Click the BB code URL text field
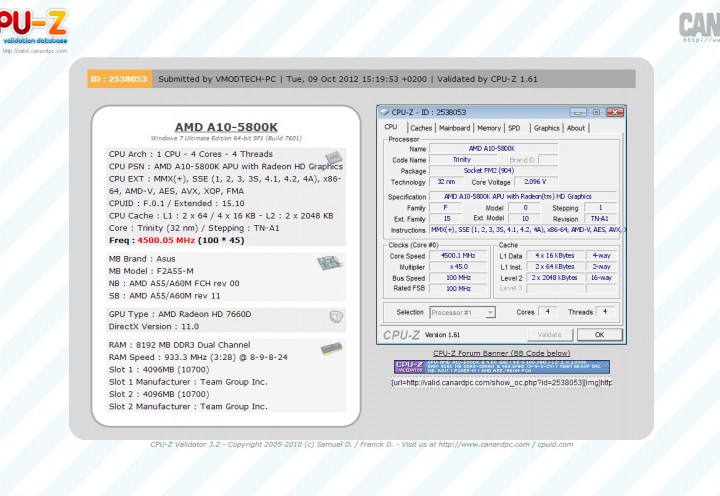This screenshot has height=496, width=720. (501, 383)
